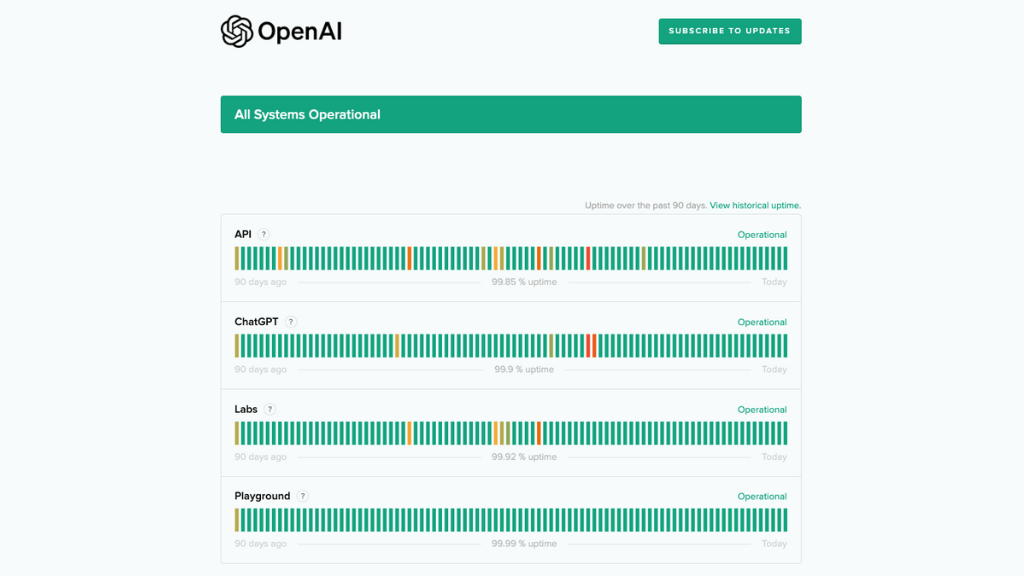This screenshot has width=1024, height=576.
Task: Click the leftmost yellow bar in Labs uptime
Action: coord(237,433)
